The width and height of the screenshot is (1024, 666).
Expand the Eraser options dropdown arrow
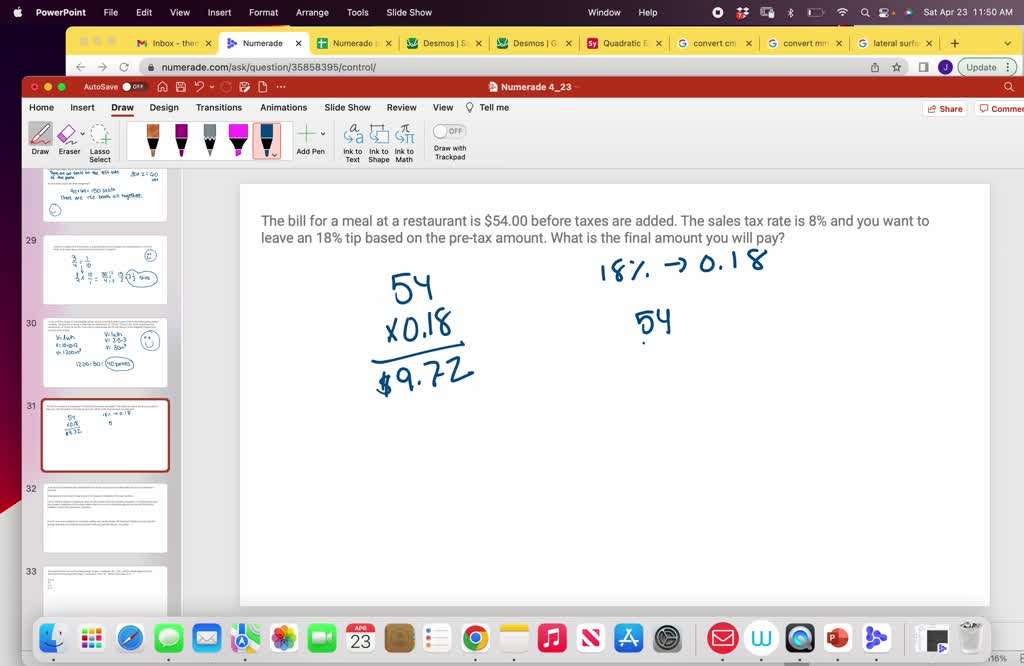pyautogui.click(x=83, y=133)
